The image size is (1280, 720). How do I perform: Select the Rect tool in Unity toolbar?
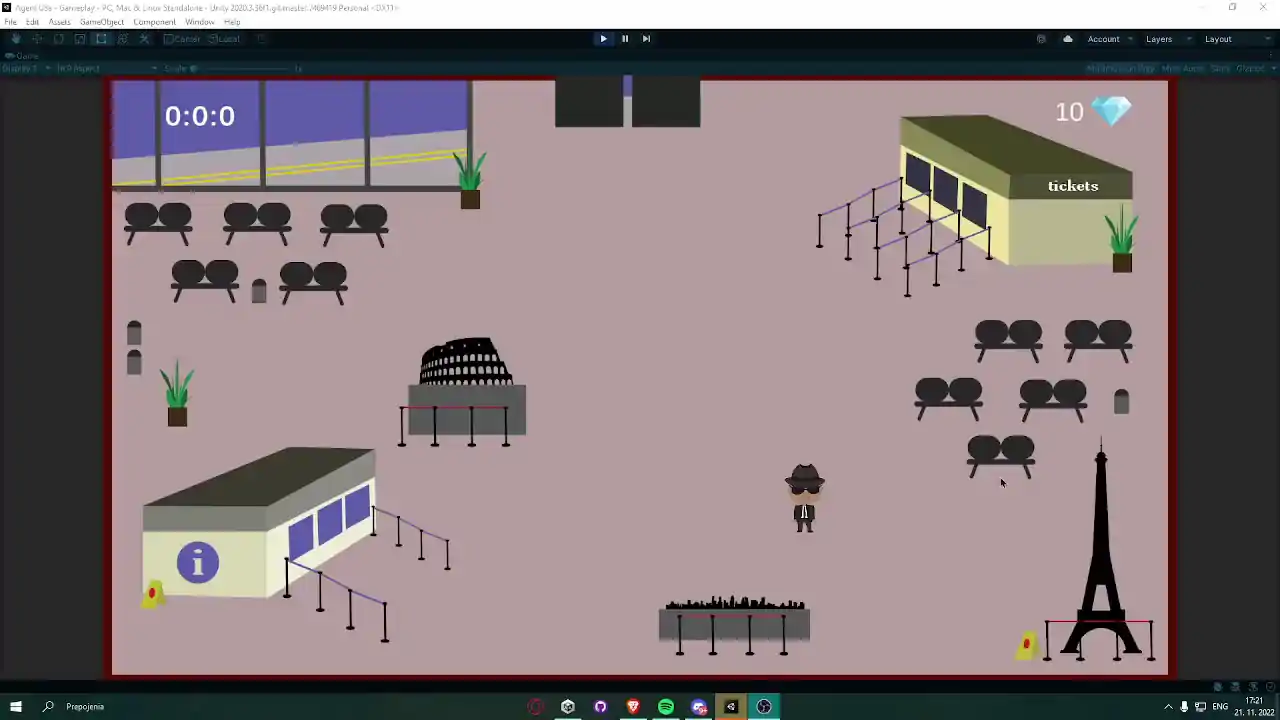pyautogui.click(x=101, y=39)
